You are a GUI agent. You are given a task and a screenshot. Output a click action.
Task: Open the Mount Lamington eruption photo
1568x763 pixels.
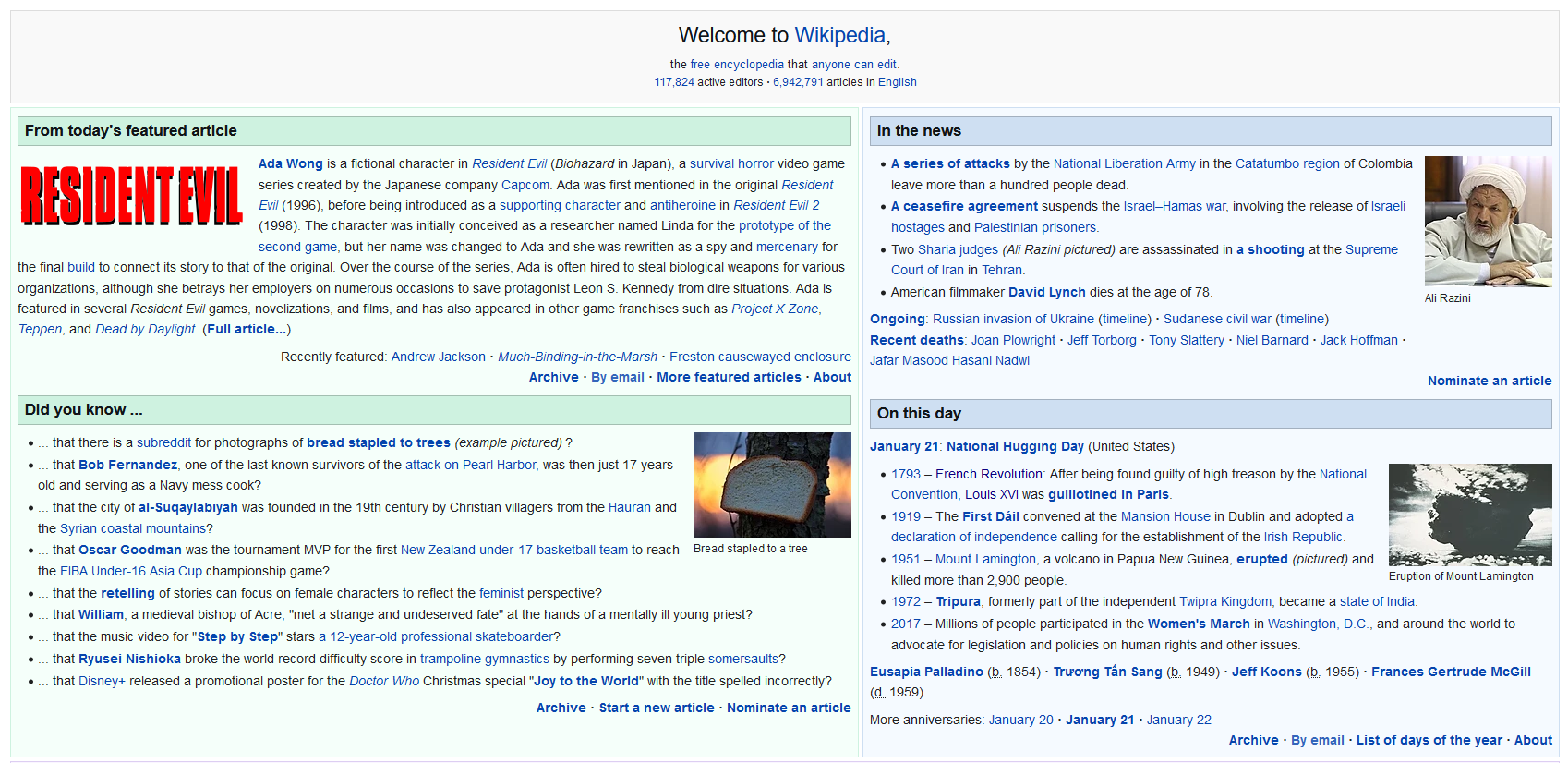click(1470, 515)
